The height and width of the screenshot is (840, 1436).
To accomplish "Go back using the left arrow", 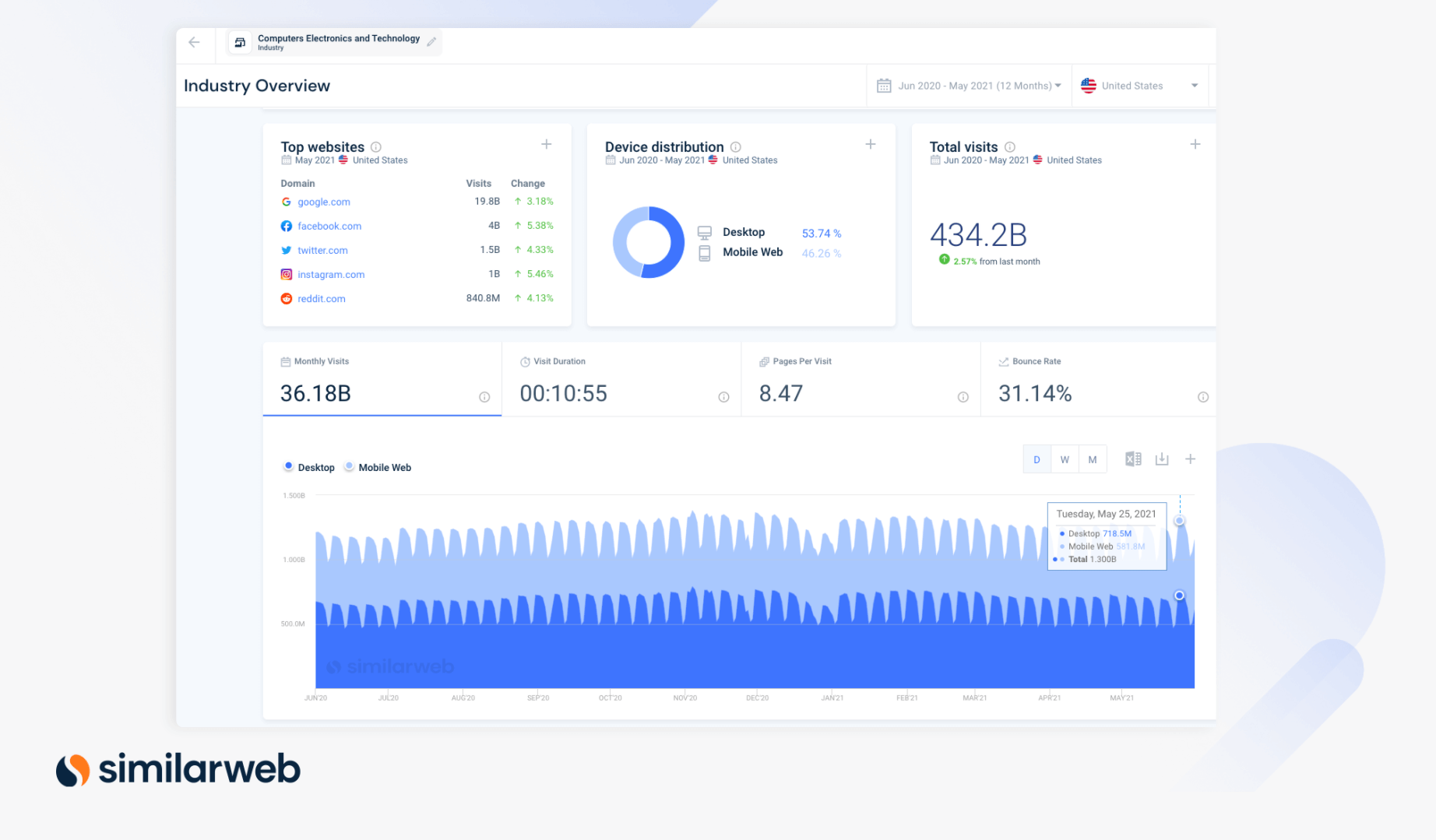I will [x=194, y=42].
